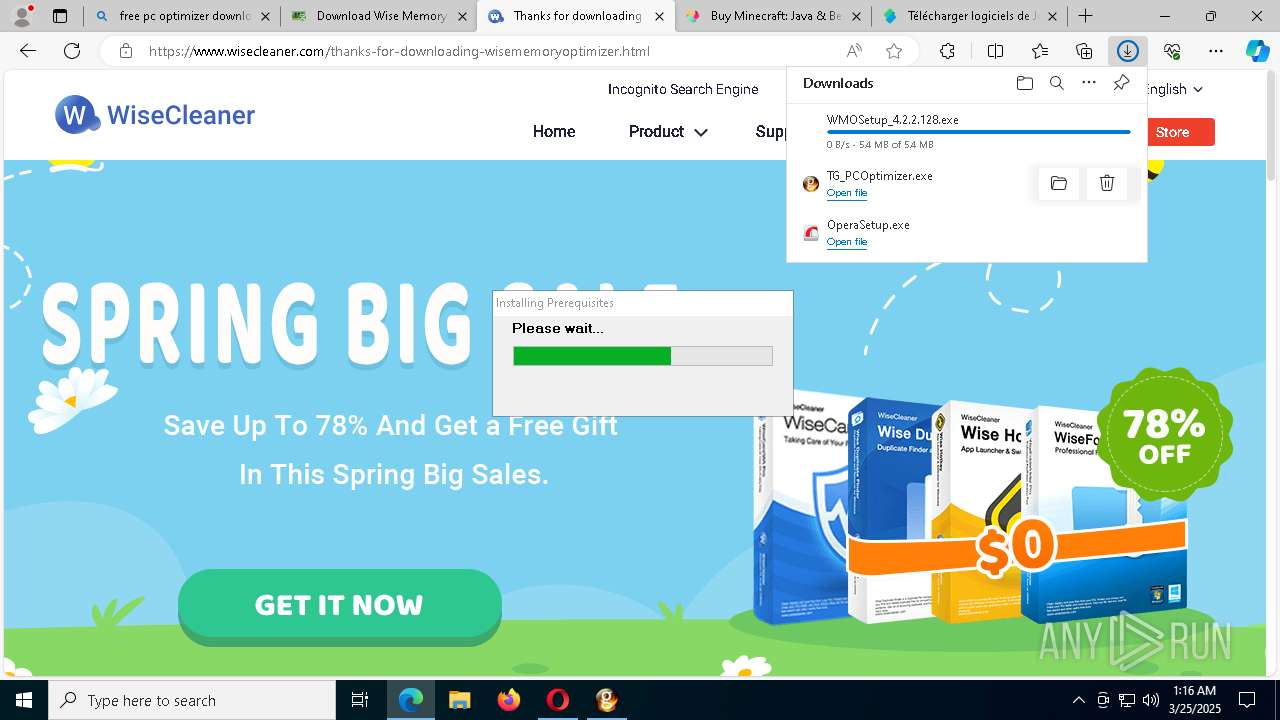This screenshot has width=1280, height=720.
Task: Open Windows Start menu
Action: 24,700
